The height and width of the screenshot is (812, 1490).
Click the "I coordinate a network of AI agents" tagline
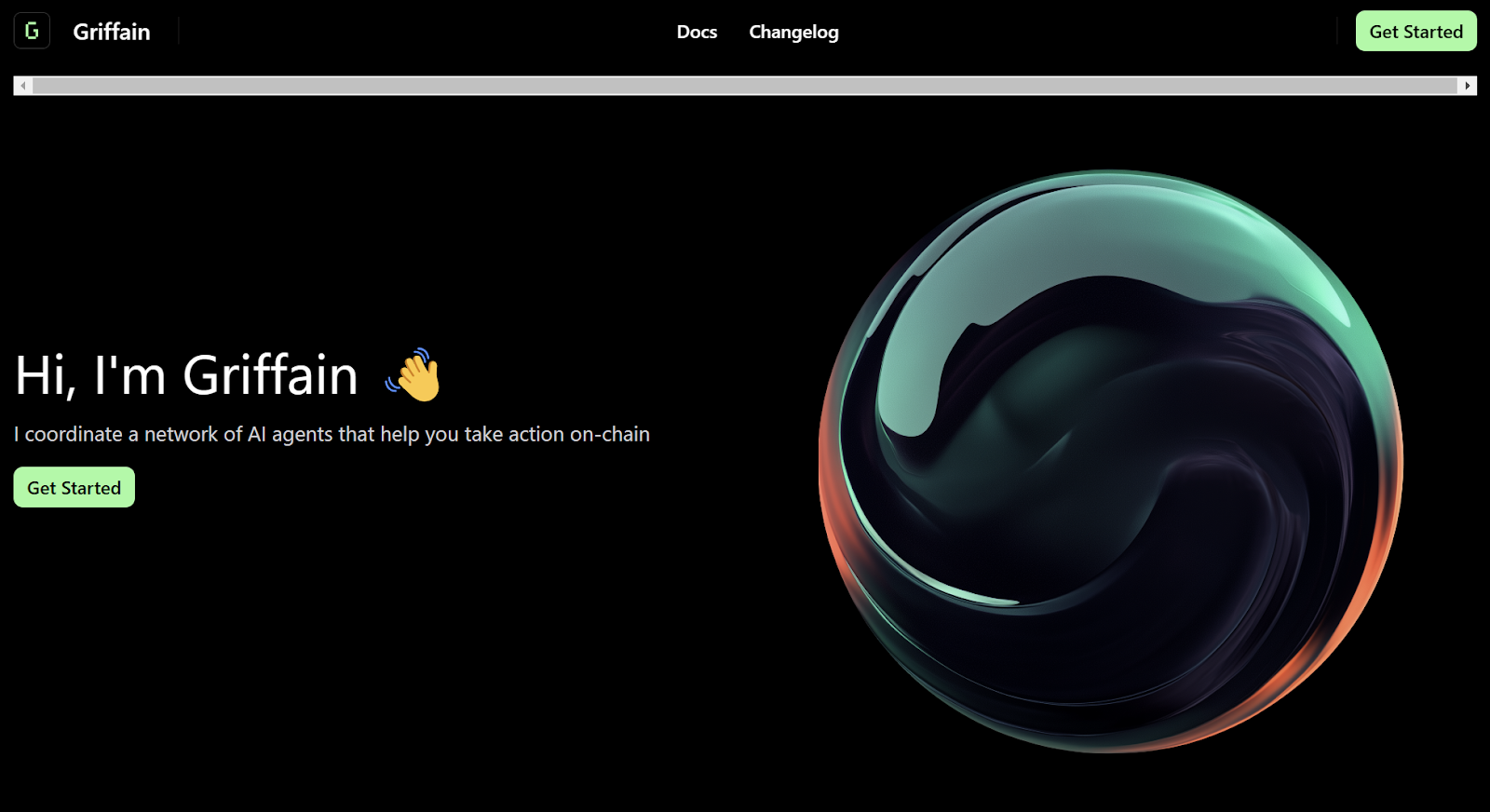pyautogui.click(x=332, y=434)
